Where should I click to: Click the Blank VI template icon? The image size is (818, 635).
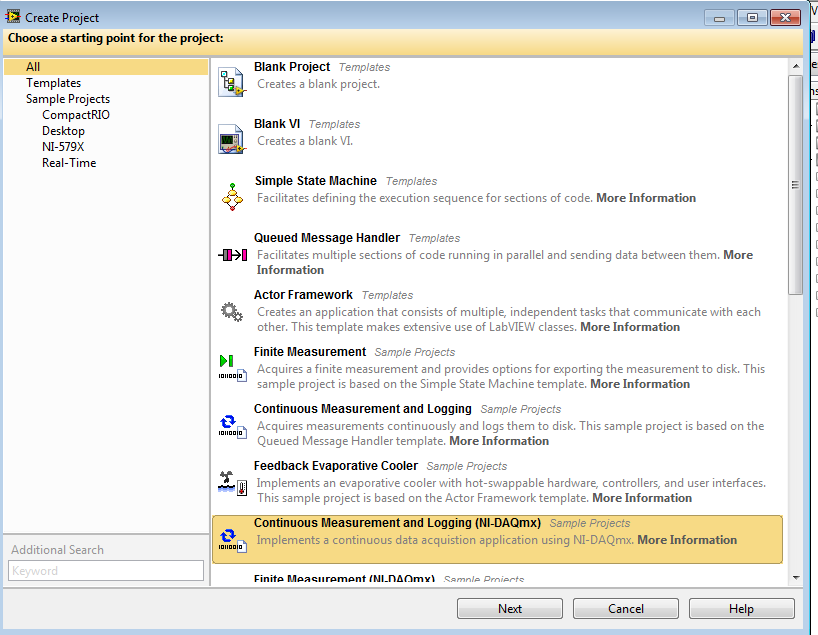(x=232, y=139)
